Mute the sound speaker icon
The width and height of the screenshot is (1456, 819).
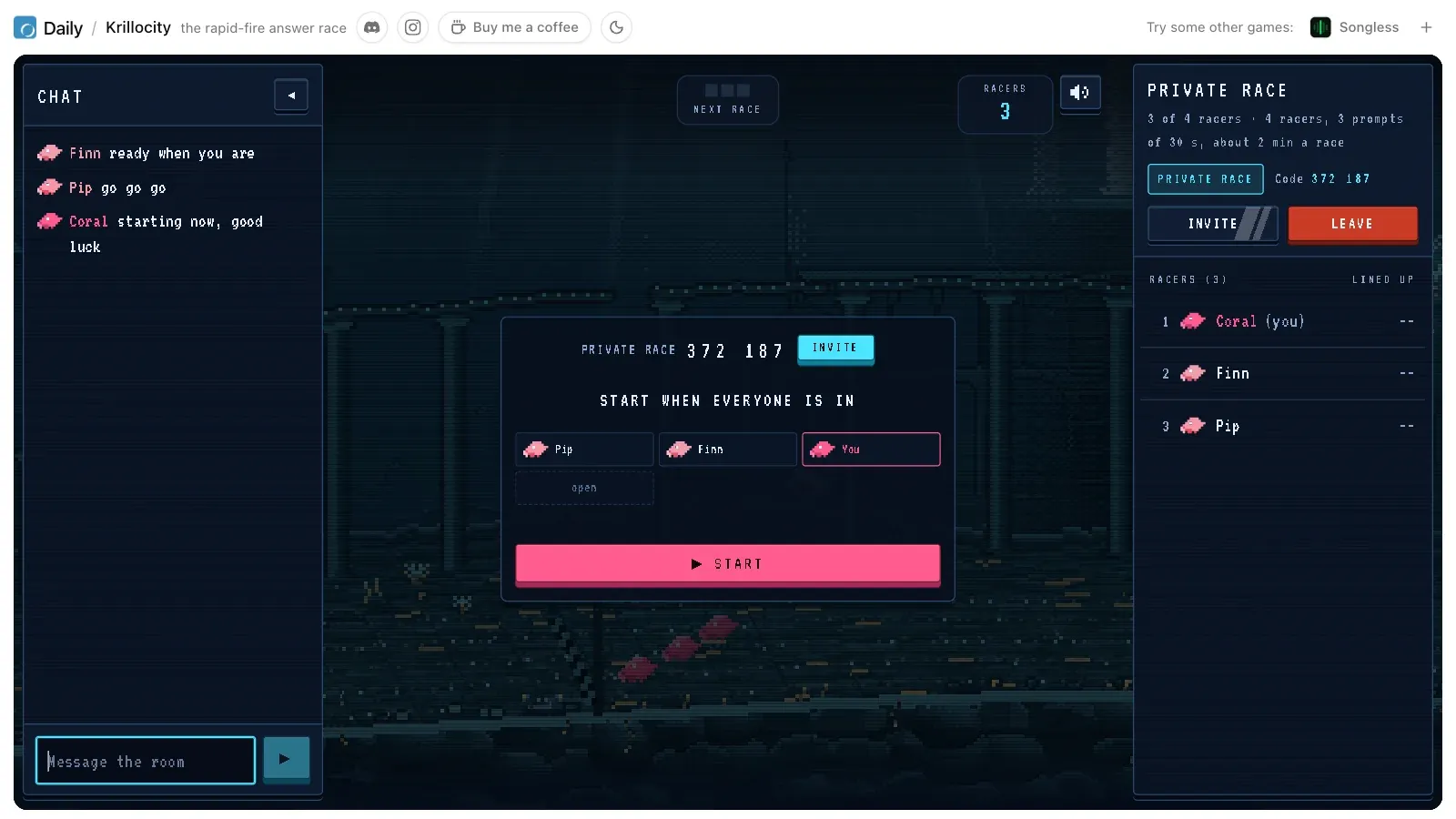click(1080, 93)
